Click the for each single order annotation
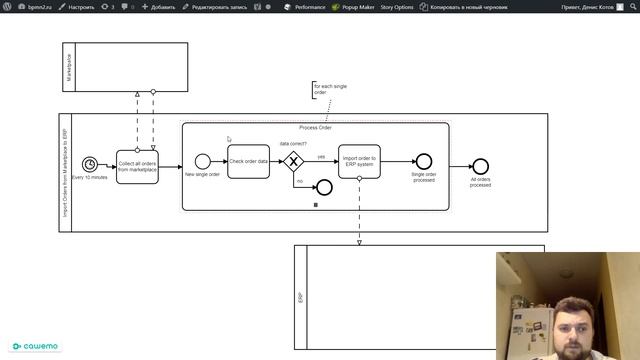This screenshot has width=640, height=360. 330,89
